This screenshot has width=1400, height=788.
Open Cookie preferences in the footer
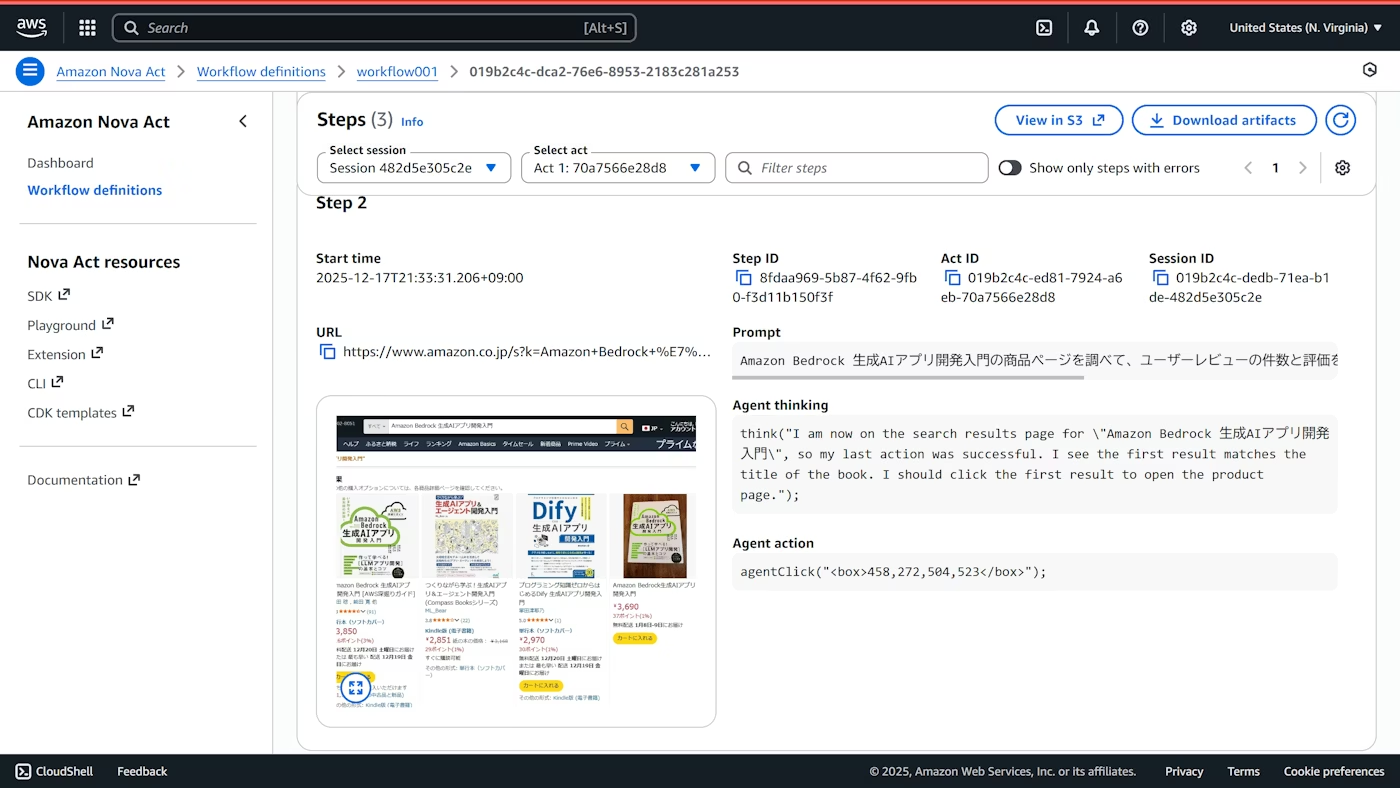(x=1334, y=771)
